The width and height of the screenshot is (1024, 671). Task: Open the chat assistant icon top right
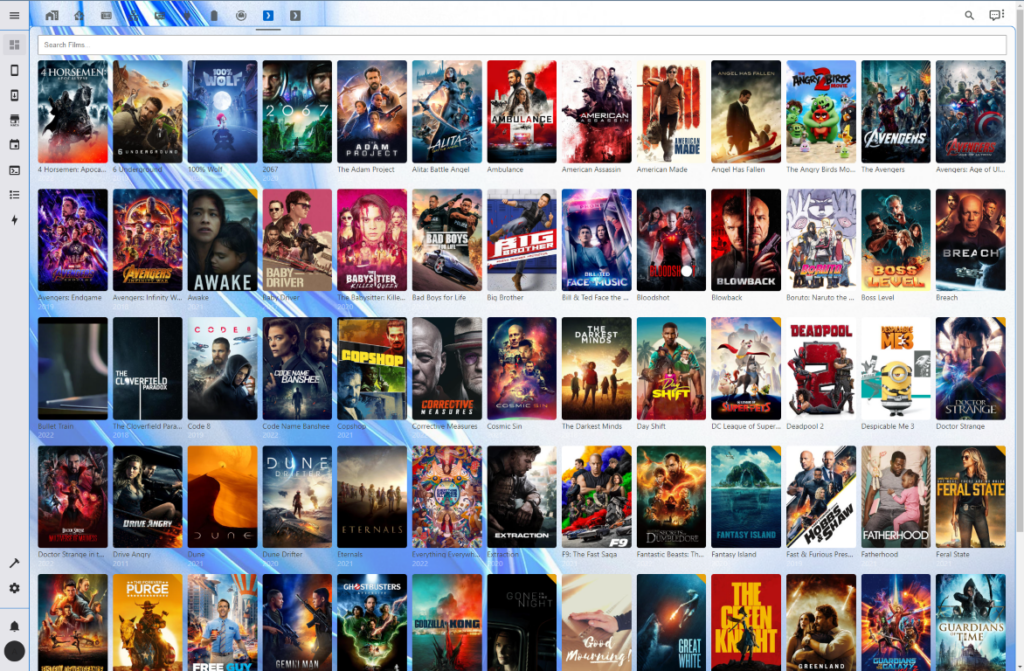996,15
